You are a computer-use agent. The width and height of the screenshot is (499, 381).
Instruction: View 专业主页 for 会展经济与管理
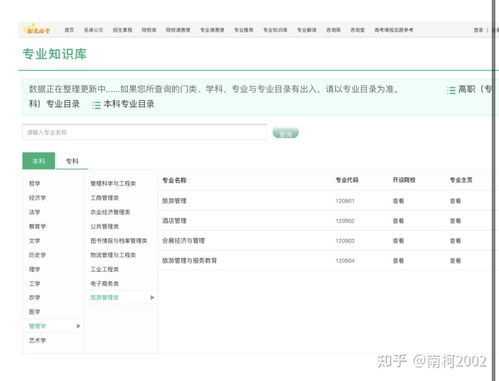[x=455, y=241]
